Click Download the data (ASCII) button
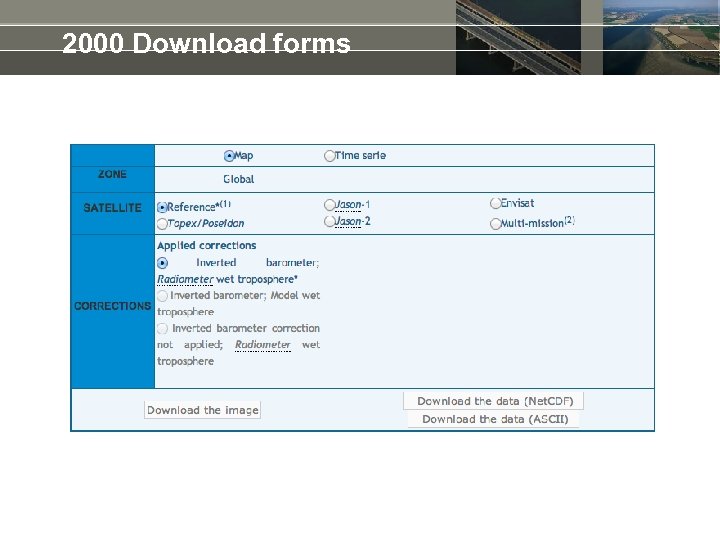The image size is (720, 540). (x=494, y=419)
